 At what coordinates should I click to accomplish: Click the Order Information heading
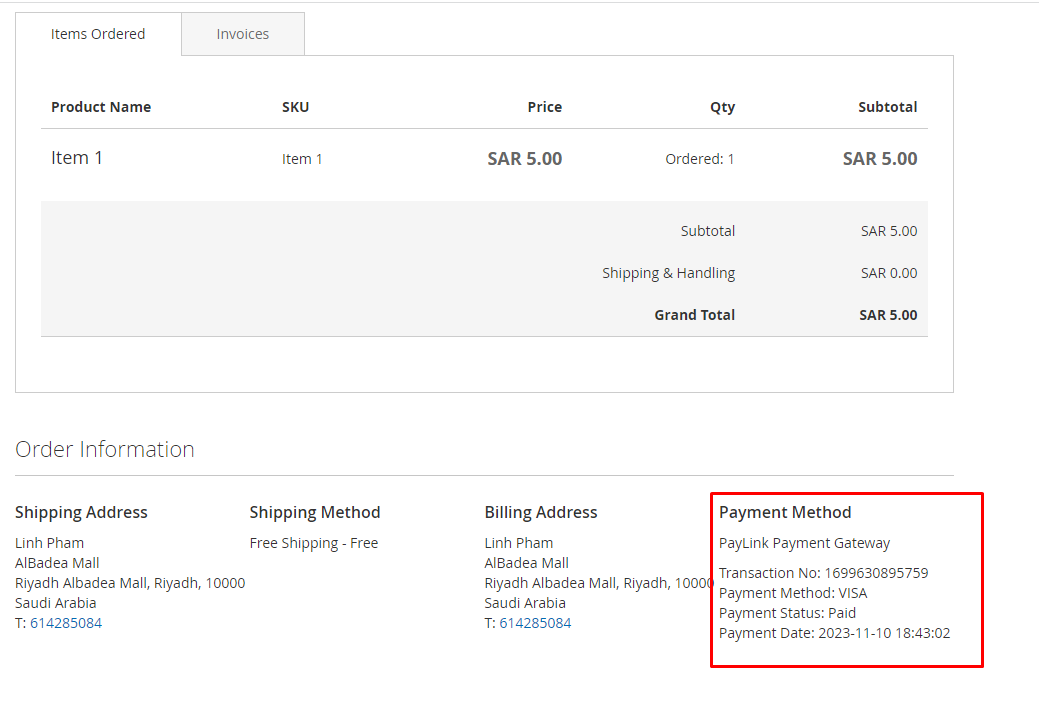(x=105, y=449)
